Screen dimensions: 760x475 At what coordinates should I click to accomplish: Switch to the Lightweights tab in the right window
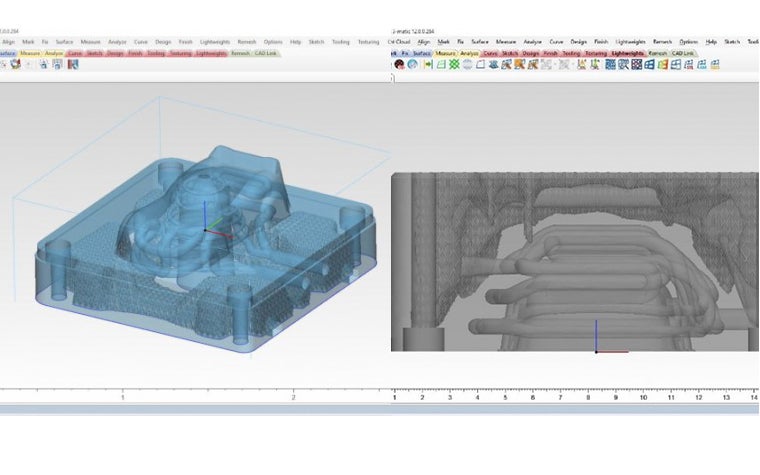pos(627,52)
